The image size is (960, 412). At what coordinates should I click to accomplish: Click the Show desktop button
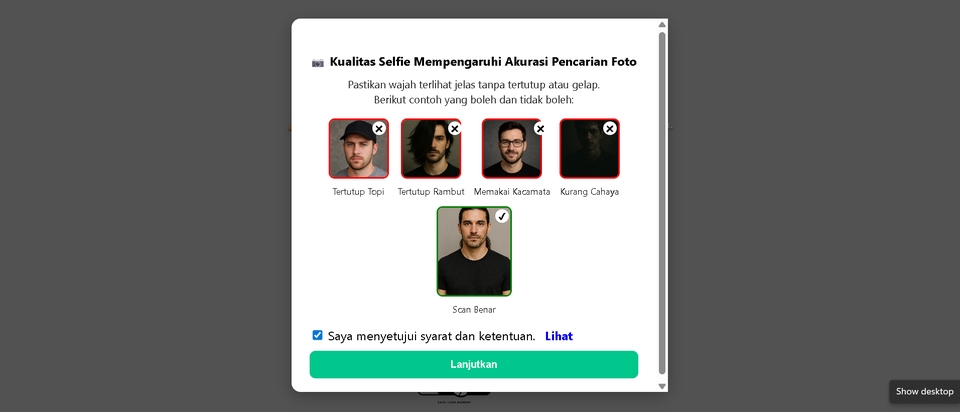click(924, 392)
